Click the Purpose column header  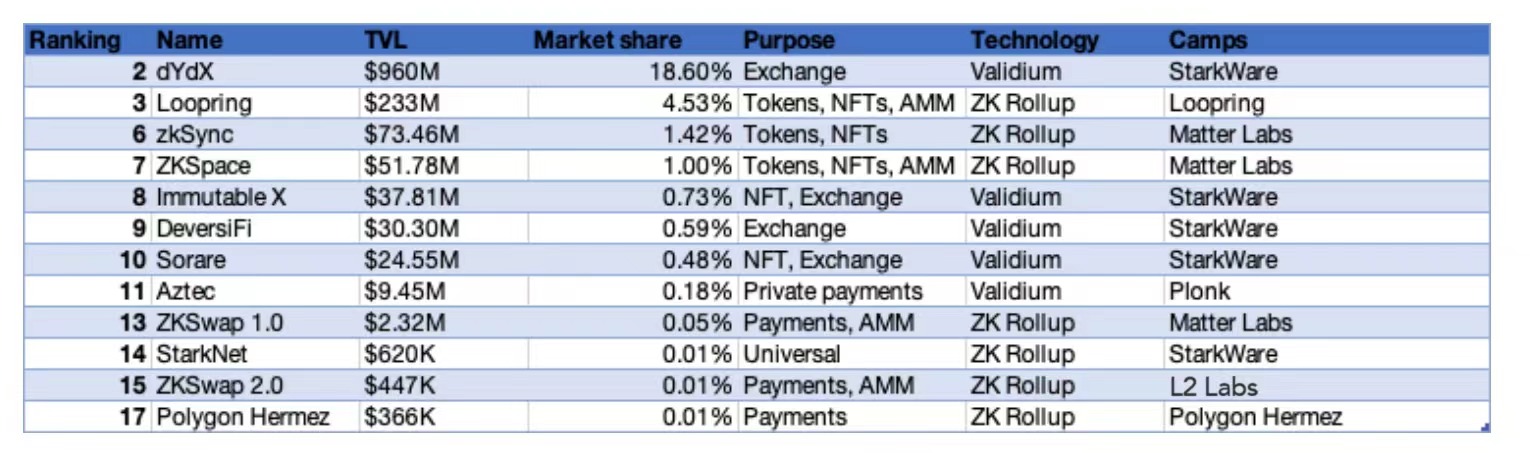coord(789,41)
